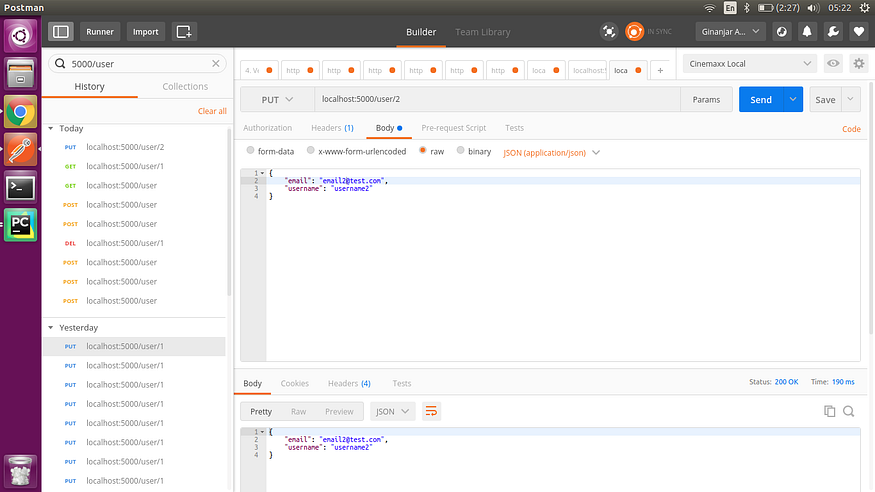Copy response body to clipboard icon

coord(830,411)
